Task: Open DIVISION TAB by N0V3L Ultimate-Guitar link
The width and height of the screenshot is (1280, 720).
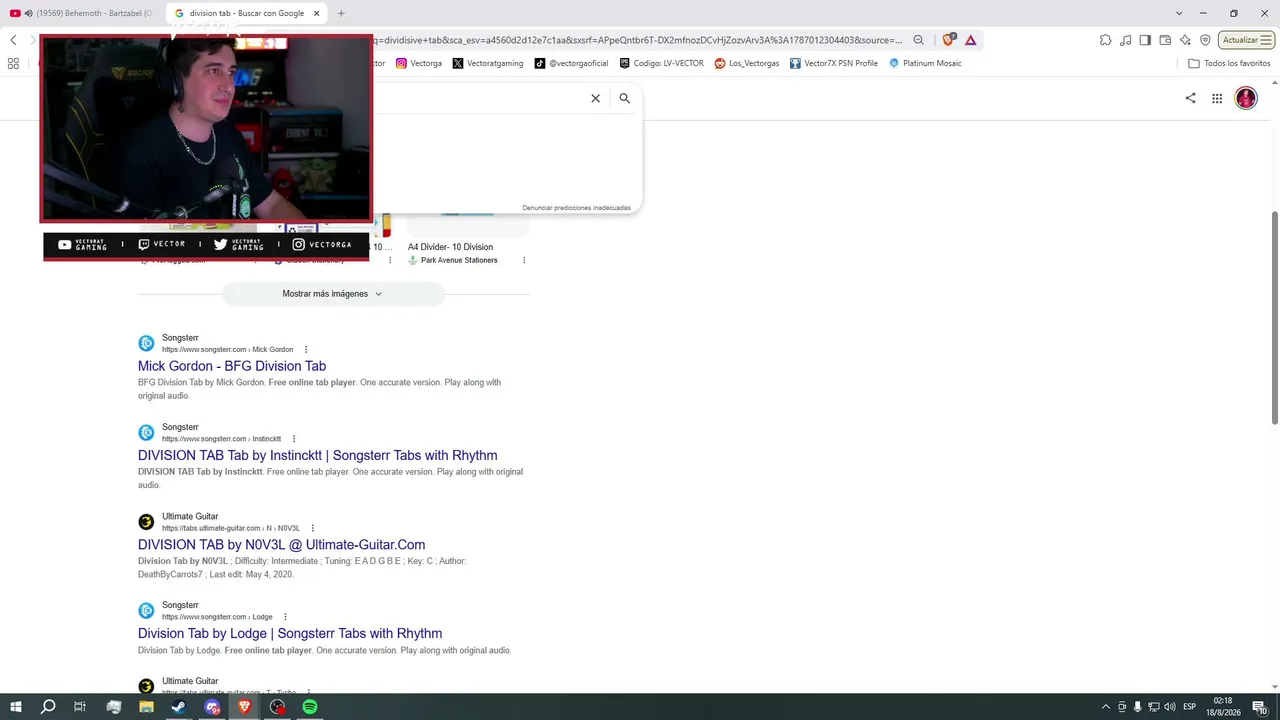Action: (x=282, y=545)
